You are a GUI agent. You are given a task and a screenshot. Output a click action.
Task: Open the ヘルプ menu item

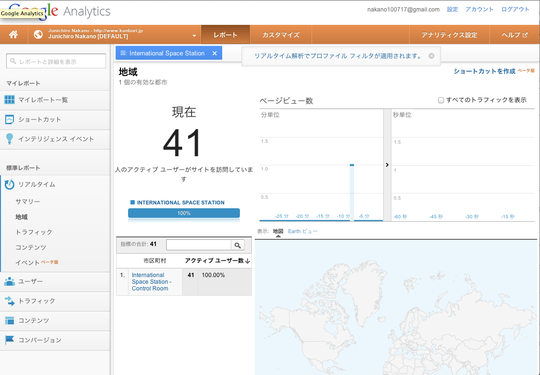[x=515, y=35]
